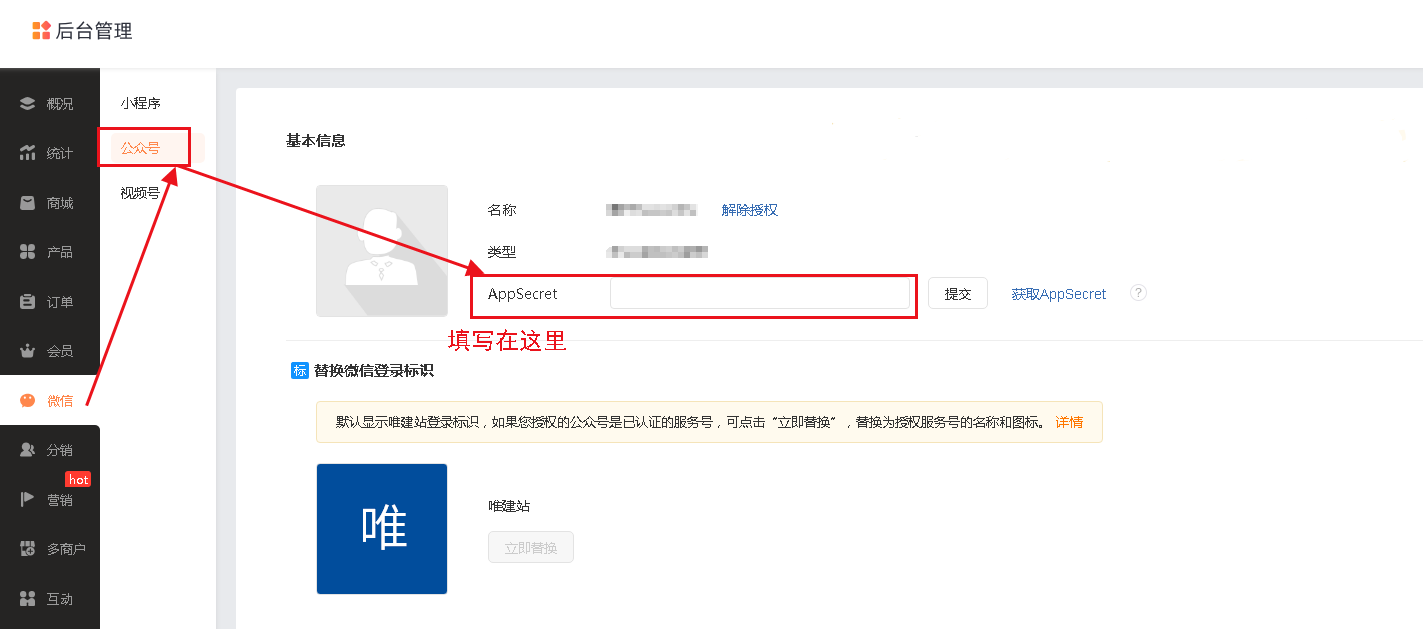Select the 产品 products icon in sidebar
1423x629 pixels.
(x=28, y=252)
